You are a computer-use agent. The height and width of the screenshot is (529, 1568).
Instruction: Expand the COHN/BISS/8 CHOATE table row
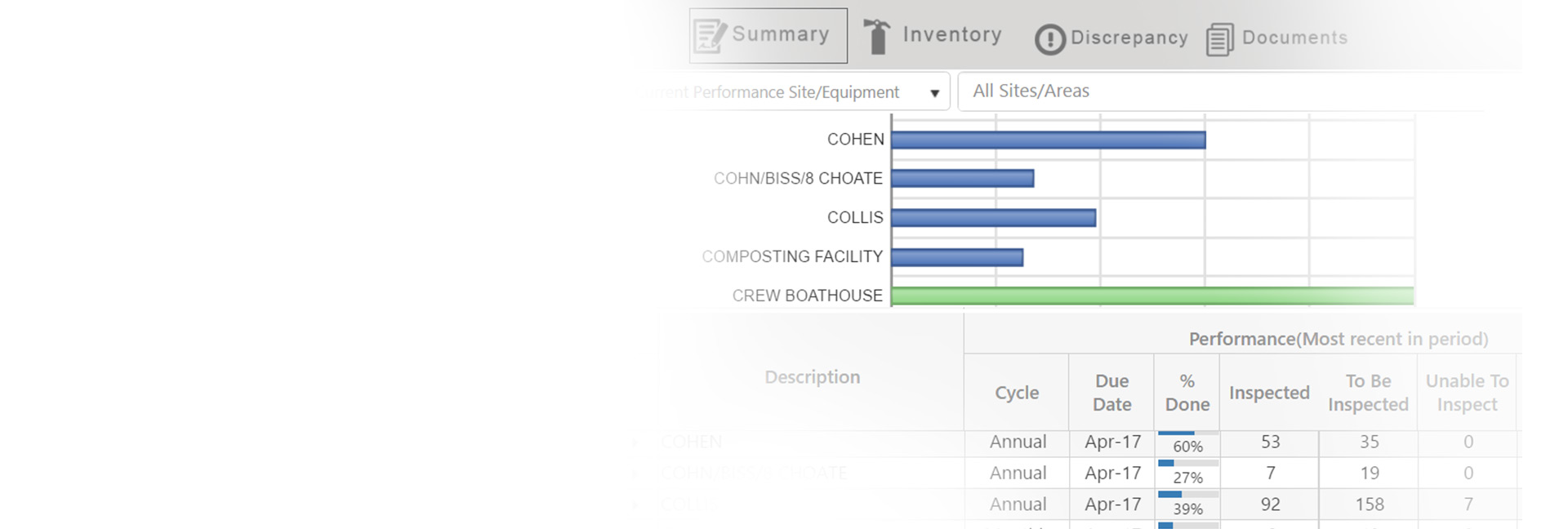tap(635, 473)
